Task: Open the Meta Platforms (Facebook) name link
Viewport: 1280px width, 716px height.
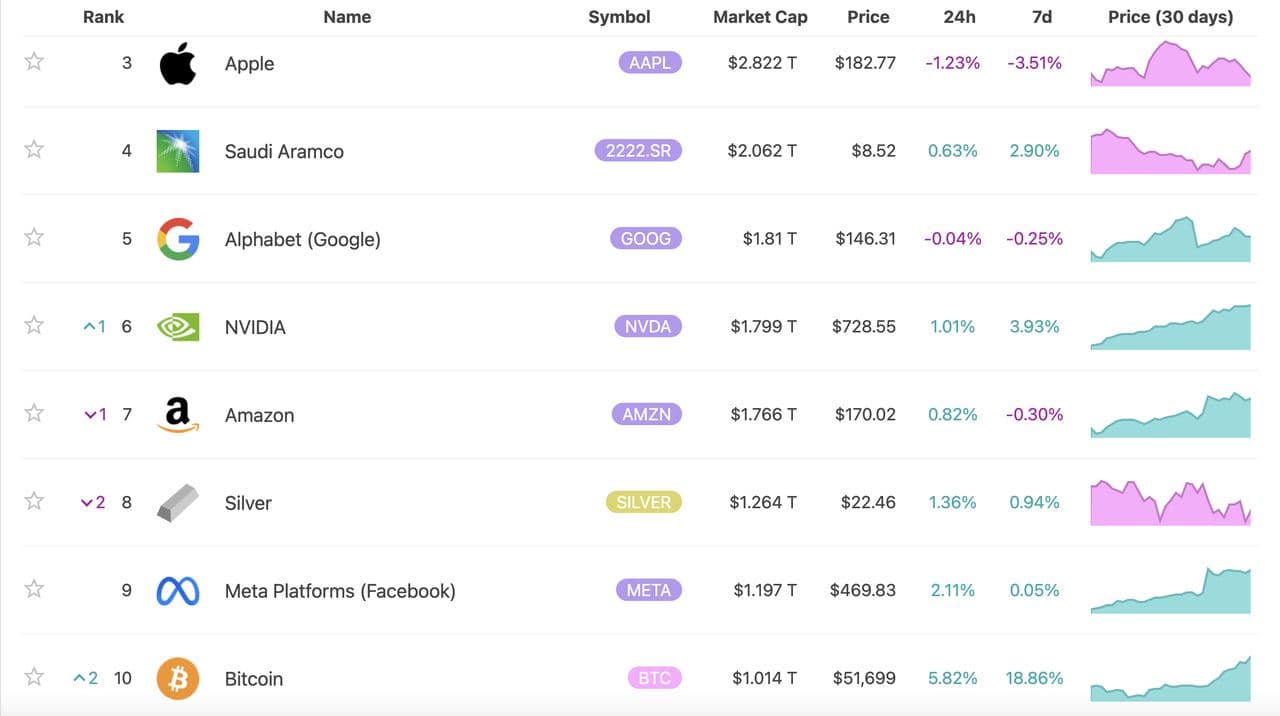Action: [340, 591]
